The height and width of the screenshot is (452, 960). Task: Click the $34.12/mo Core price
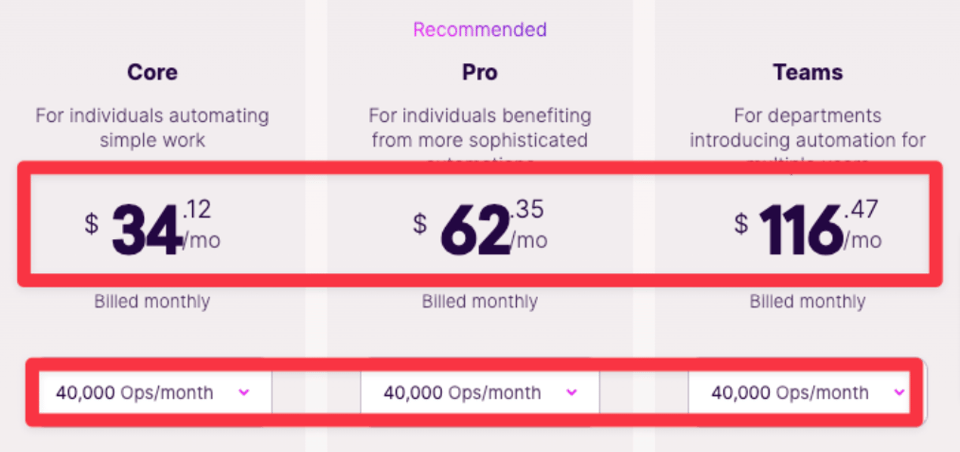click(x=152, y=228)
